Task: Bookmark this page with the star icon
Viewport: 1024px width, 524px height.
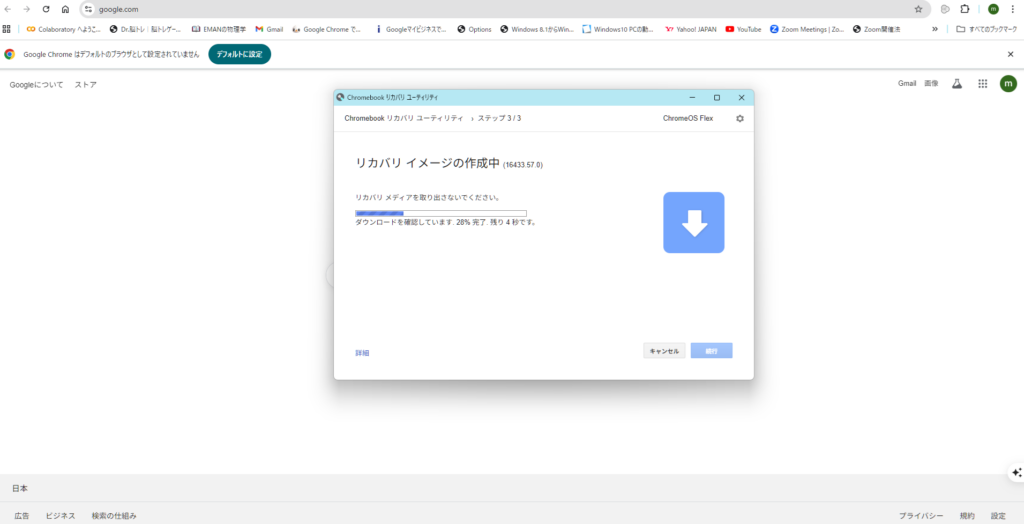Action: 918,9
